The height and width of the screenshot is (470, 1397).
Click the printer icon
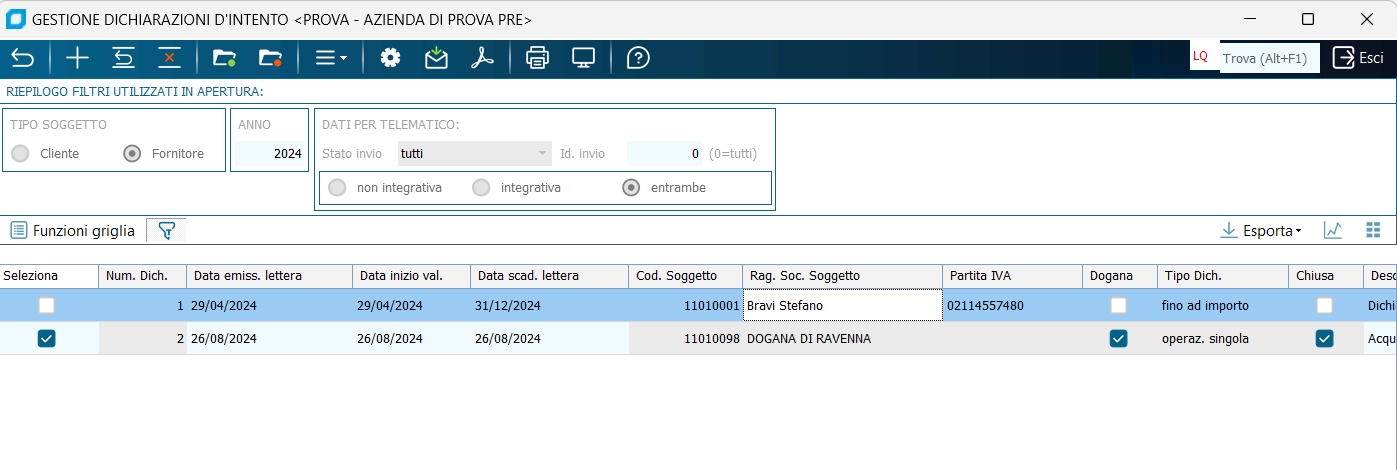537,58
